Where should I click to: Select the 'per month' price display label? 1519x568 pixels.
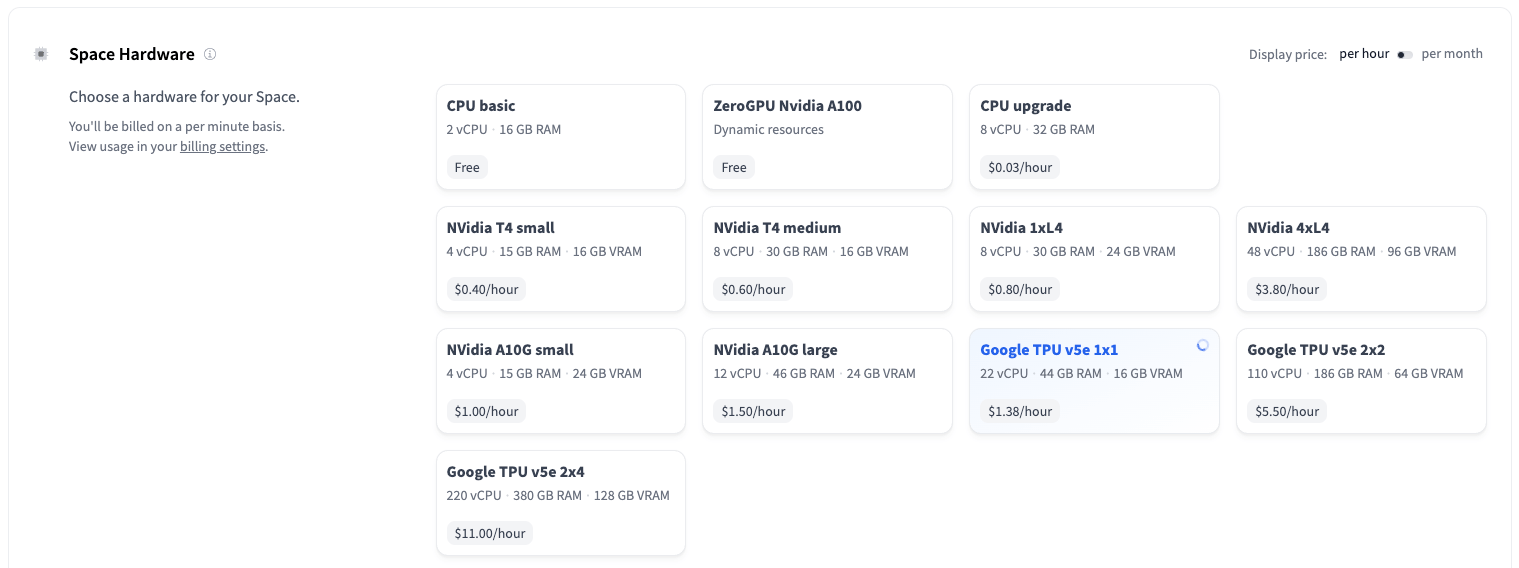pyautogui.click(x=1451, y=54)
